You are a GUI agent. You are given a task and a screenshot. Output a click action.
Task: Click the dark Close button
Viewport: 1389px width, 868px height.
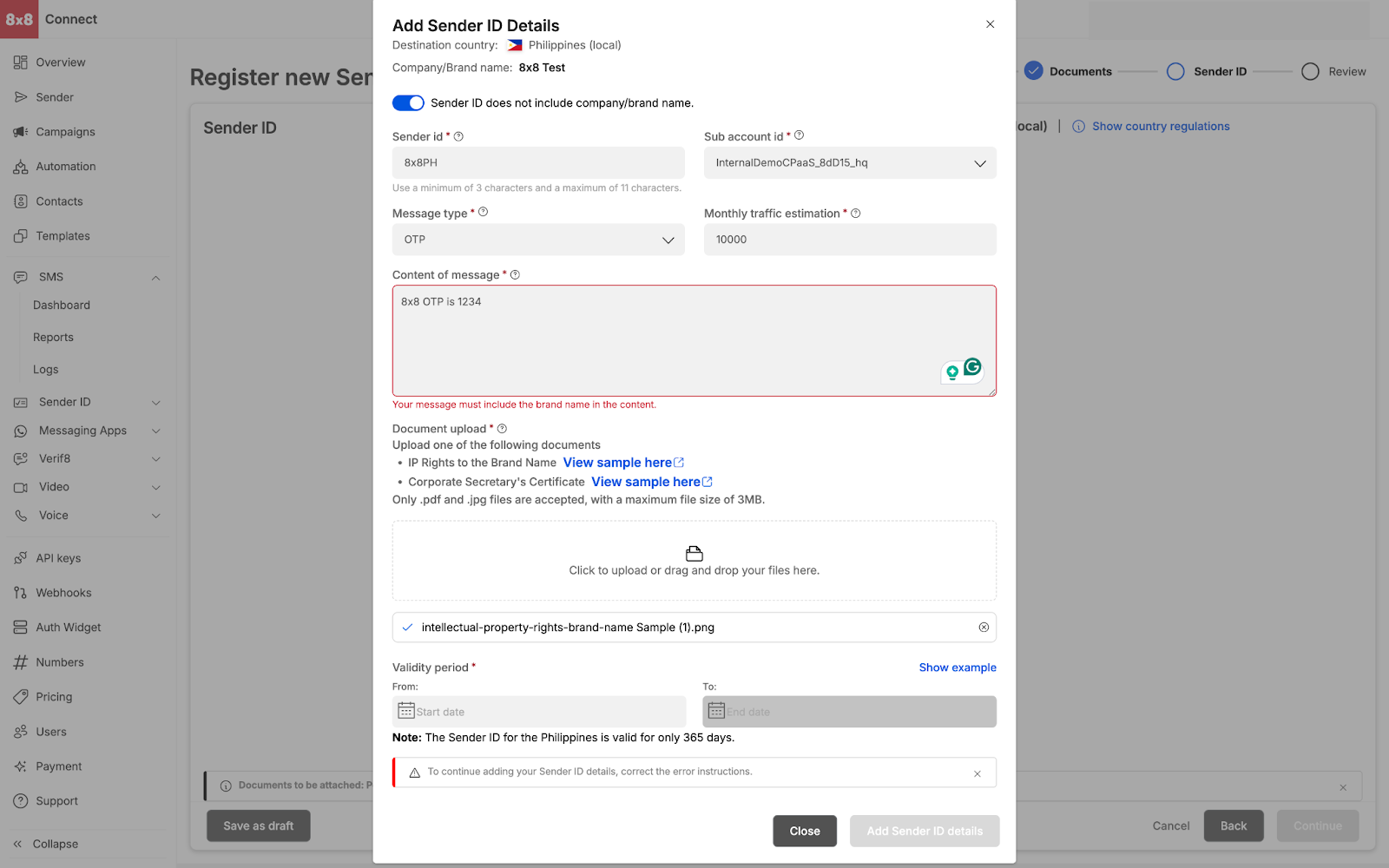tap(804, 831)
